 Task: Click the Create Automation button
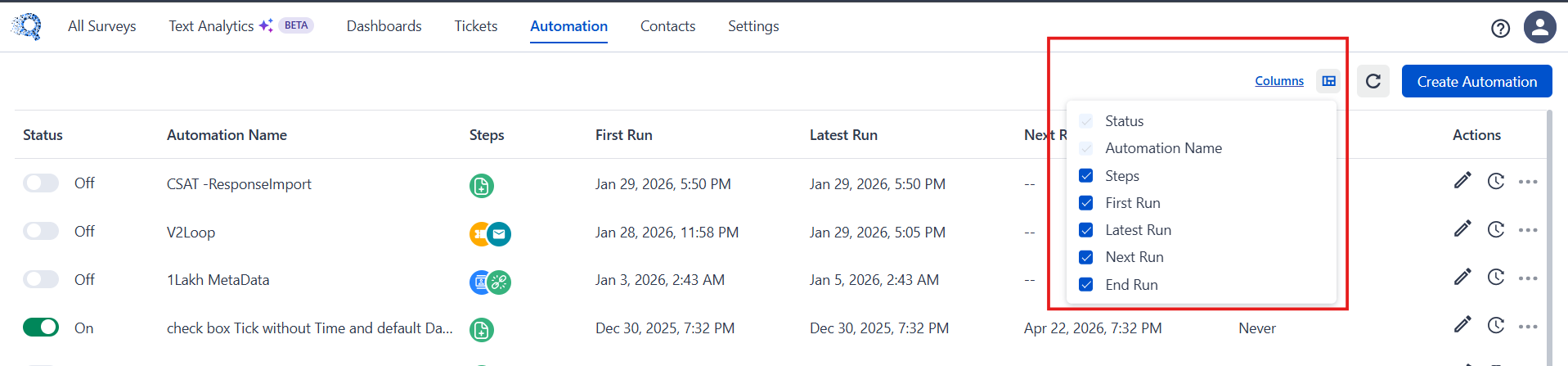tap(1477, 81)
